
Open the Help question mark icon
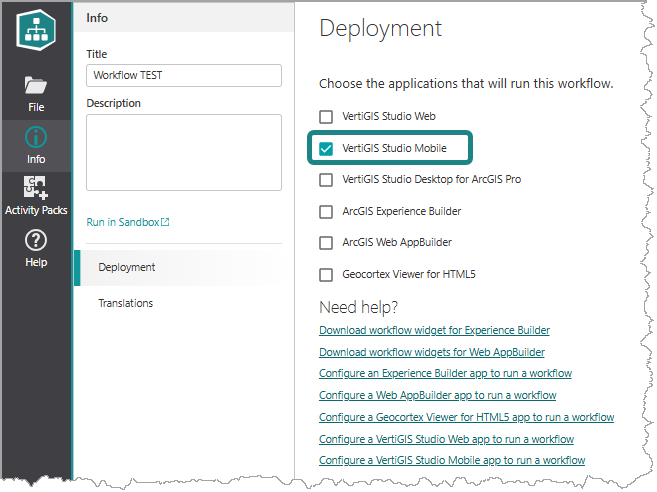click(36, 240)
